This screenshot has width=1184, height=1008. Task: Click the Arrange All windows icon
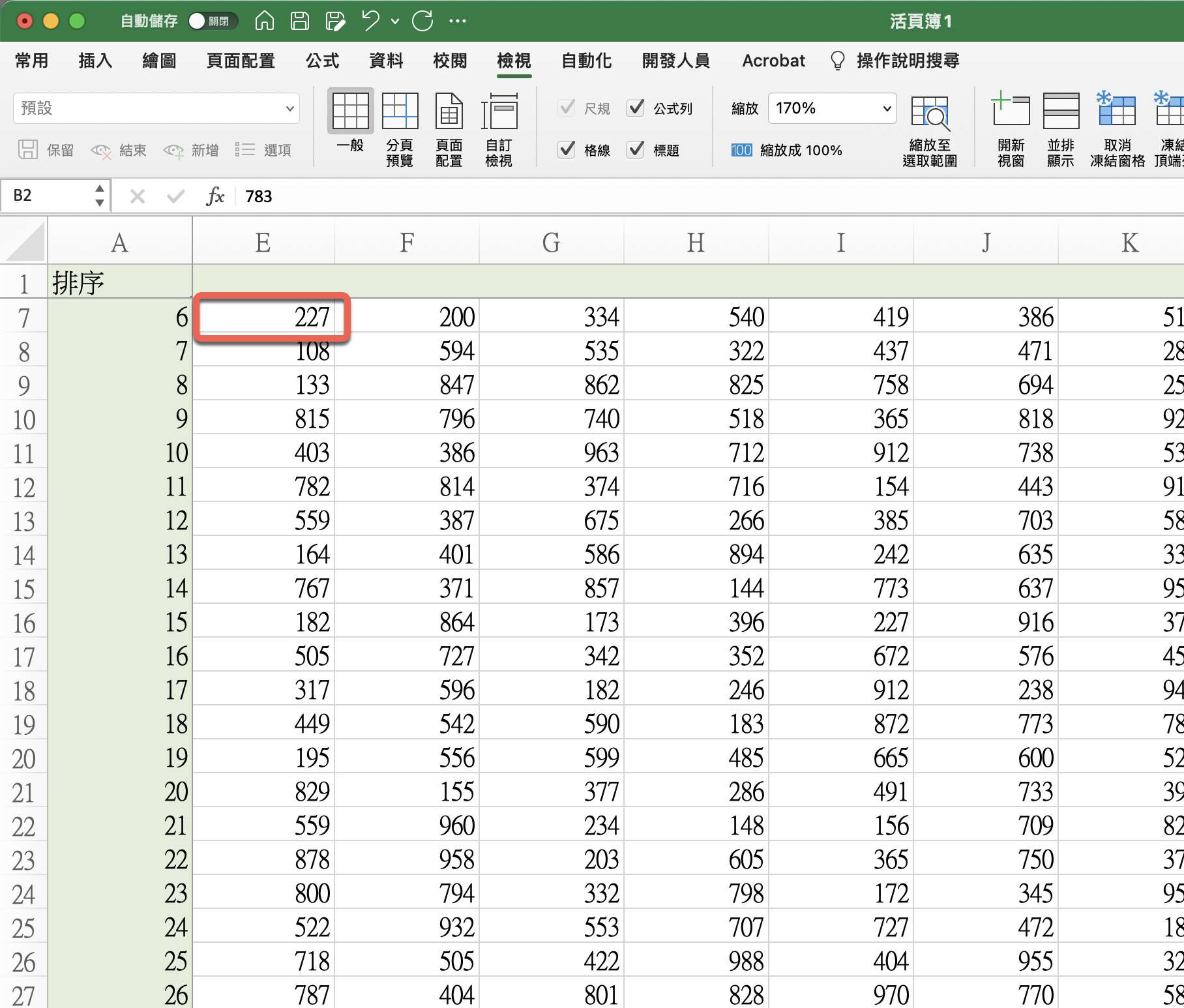[x=1060, y=128]
